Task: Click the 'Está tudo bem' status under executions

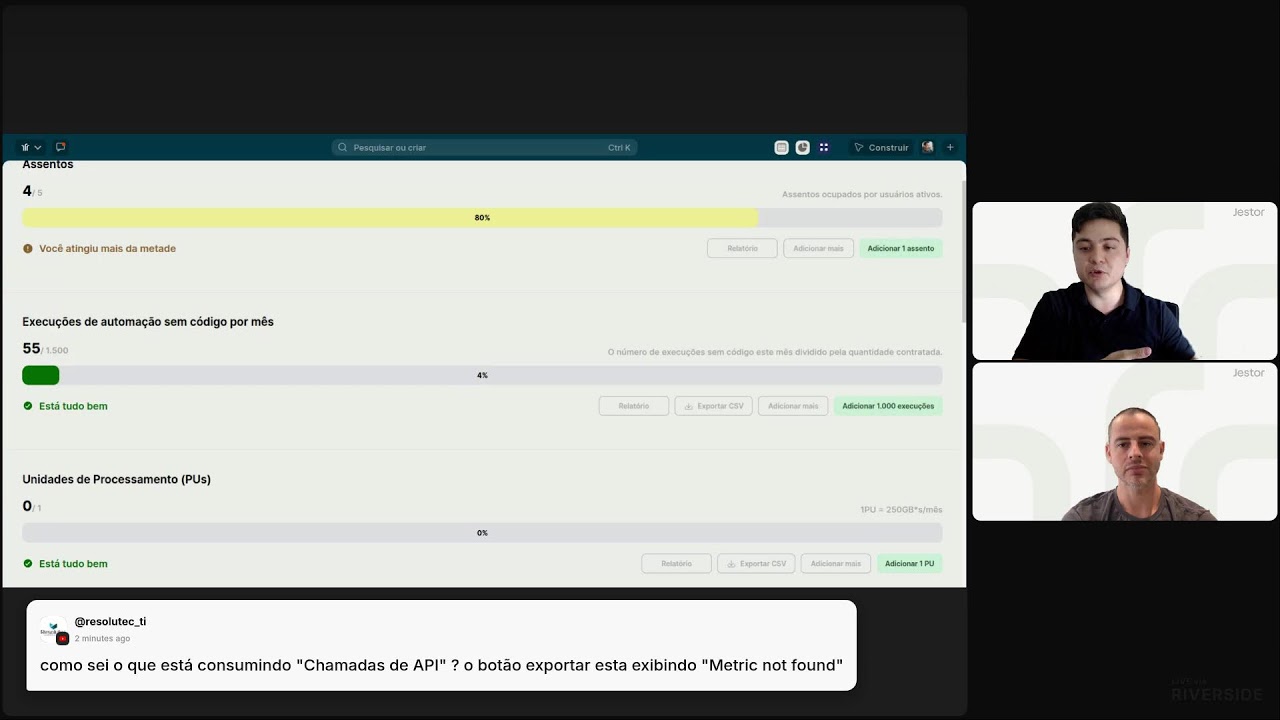Action: click(x=65, y=406)
